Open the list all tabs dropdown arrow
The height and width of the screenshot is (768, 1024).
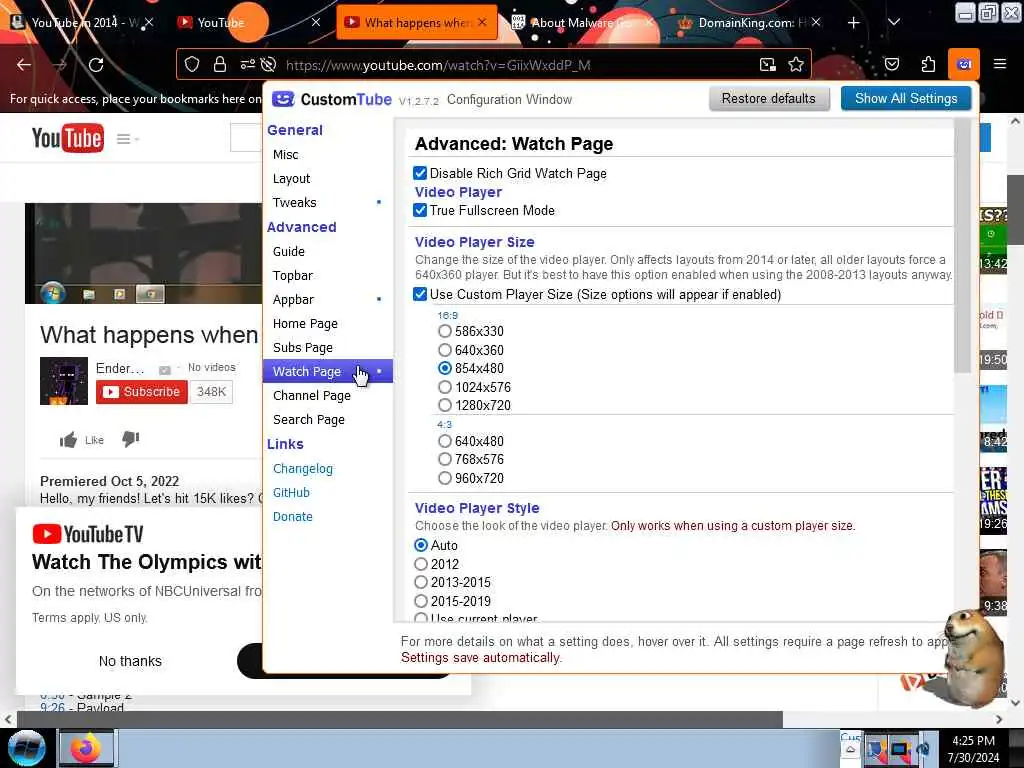894,22
